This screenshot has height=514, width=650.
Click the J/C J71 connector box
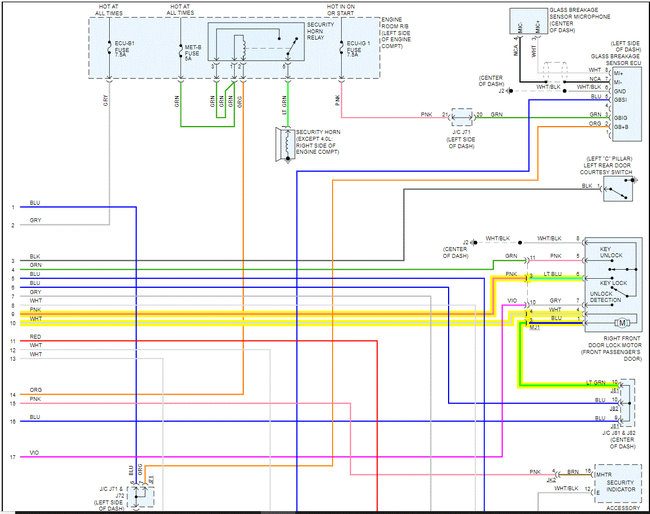[x=461, y=117]
